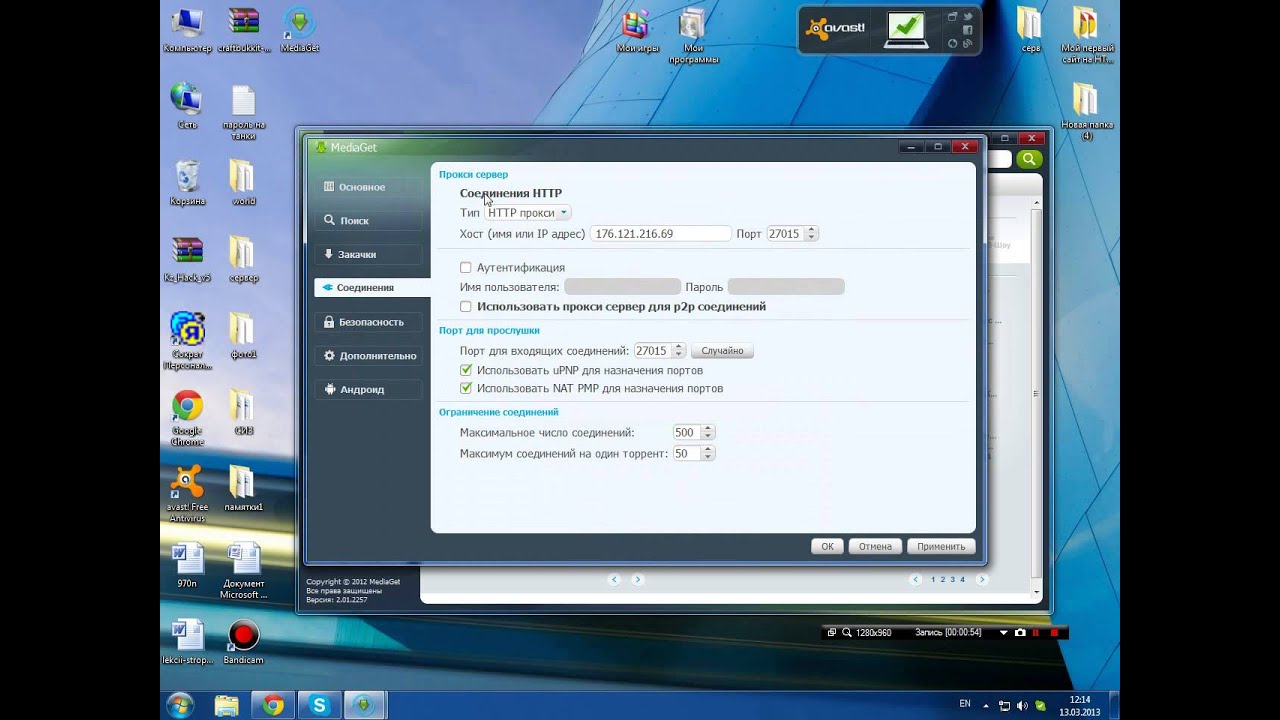Select the Google Chrome desktop icon
The height and width of the screenshot is (720, 1280).
187,418
